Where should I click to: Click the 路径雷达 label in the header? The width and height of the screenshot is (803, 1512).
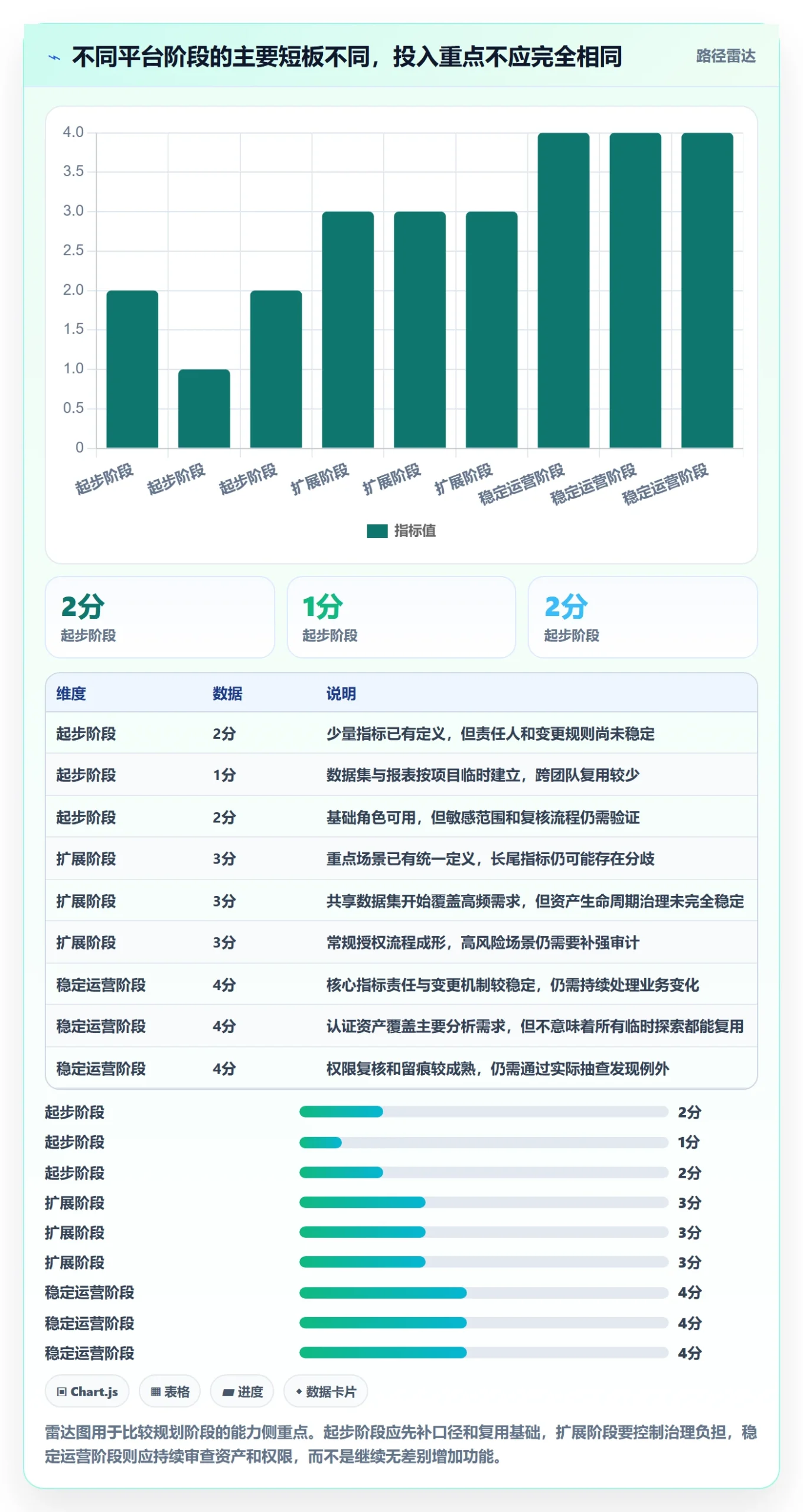[726, 56]
